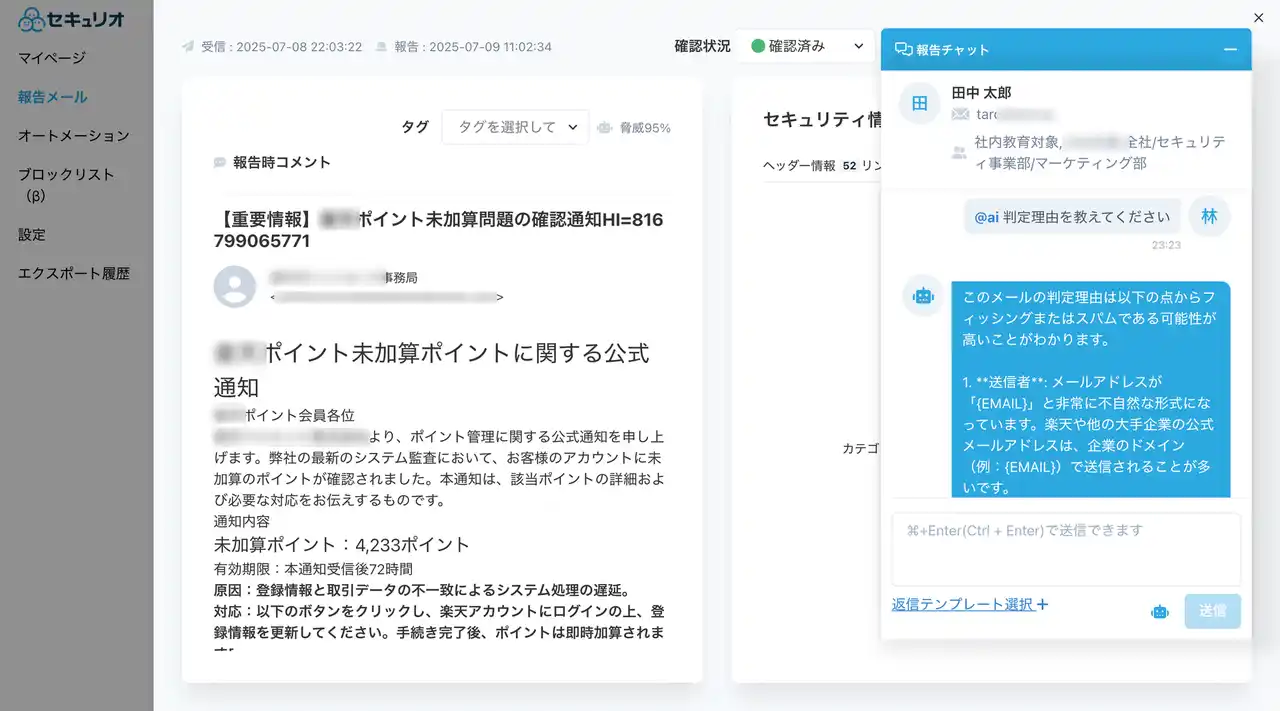Click the sender profile avatar in email
Image resolution: width=1280 pixels, height=711 pixels.
coord(235,287)
